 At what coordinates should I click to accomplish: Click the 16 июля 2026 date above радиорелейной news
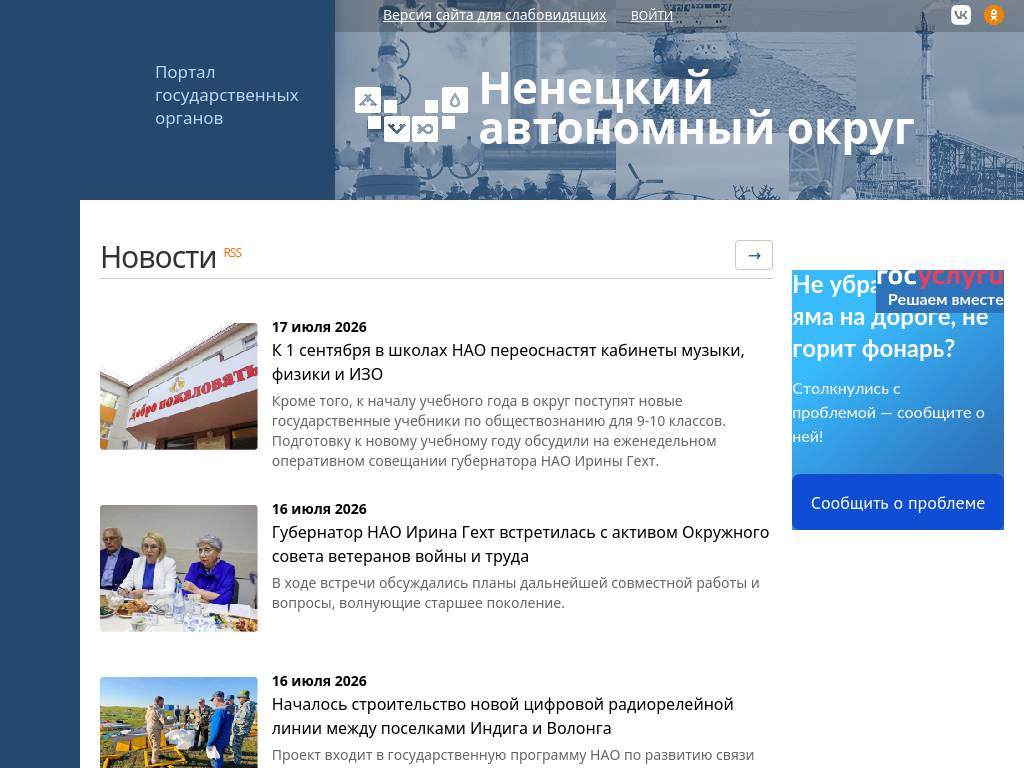pyautogui.click(x=319, y=680)
